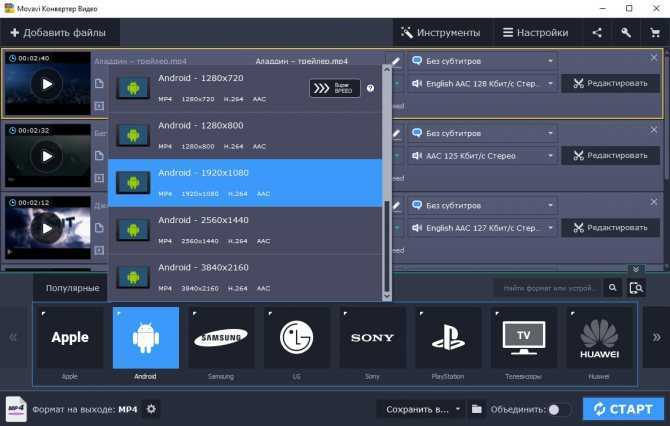Click file info icon in third row
Viewport: 670px width, 426px height.
99,228
